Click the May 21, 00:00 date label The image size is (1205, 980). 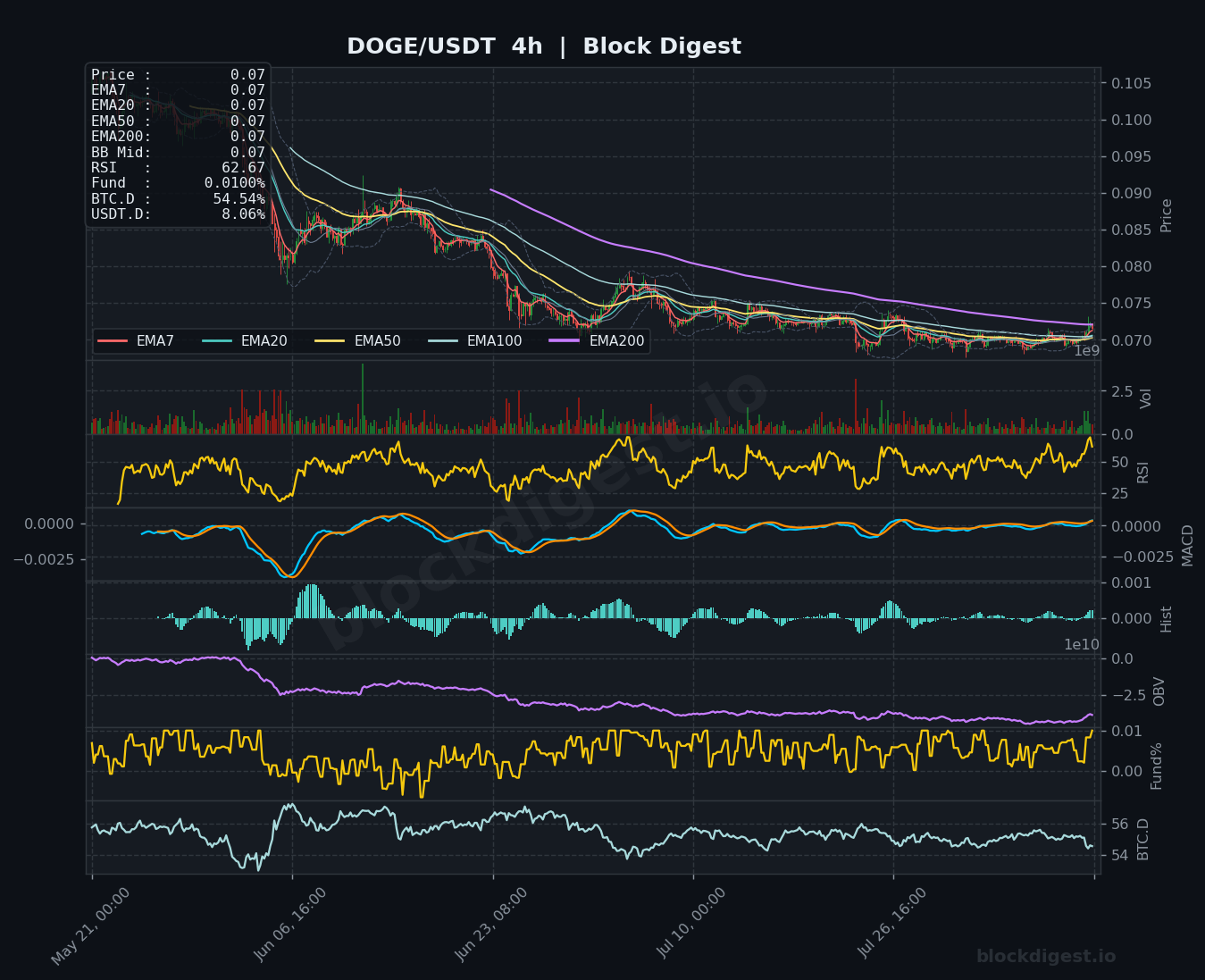pyautogui.click(x=90, y=926)
